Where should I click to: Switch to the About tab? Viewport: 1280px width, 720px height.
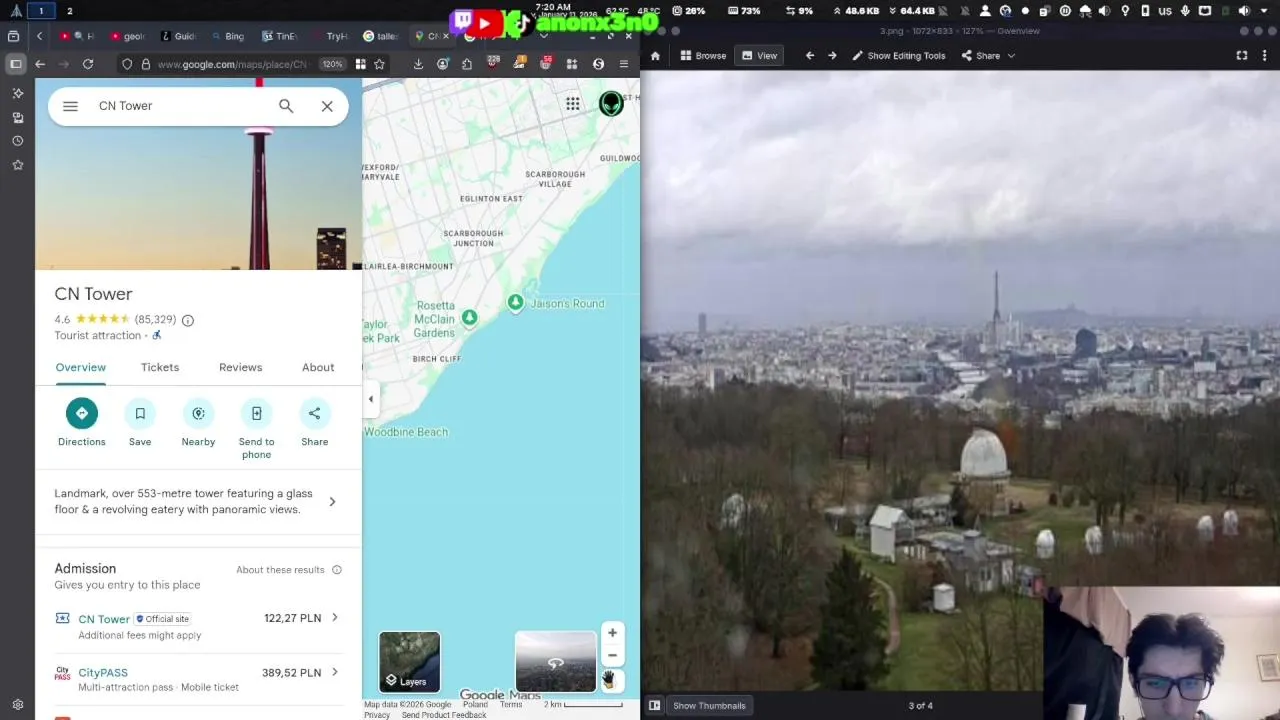click(318, 367)
